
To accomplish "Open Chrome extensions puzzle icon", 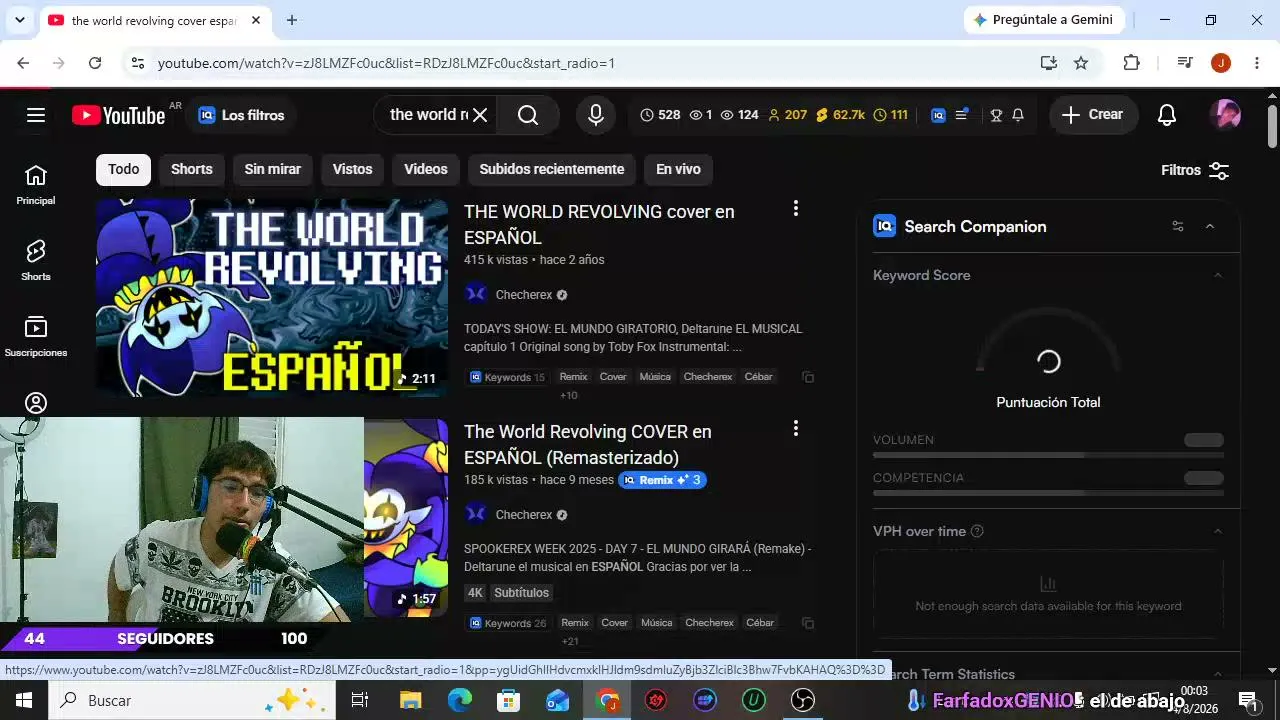I will pos(1131,63).
